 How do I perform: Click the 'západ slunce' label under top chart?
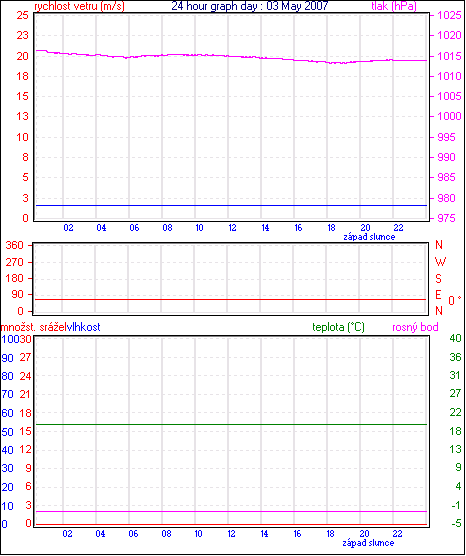click(x=369, y=237)
